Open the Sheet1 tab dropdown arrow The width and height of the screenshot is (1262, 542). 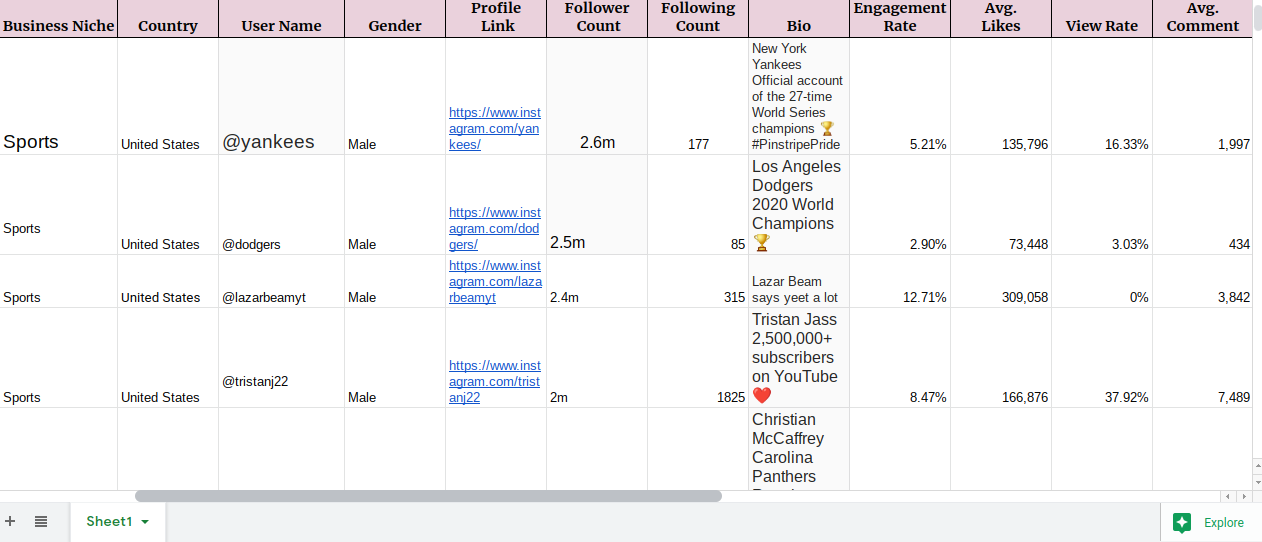click(x=145, y=522)
